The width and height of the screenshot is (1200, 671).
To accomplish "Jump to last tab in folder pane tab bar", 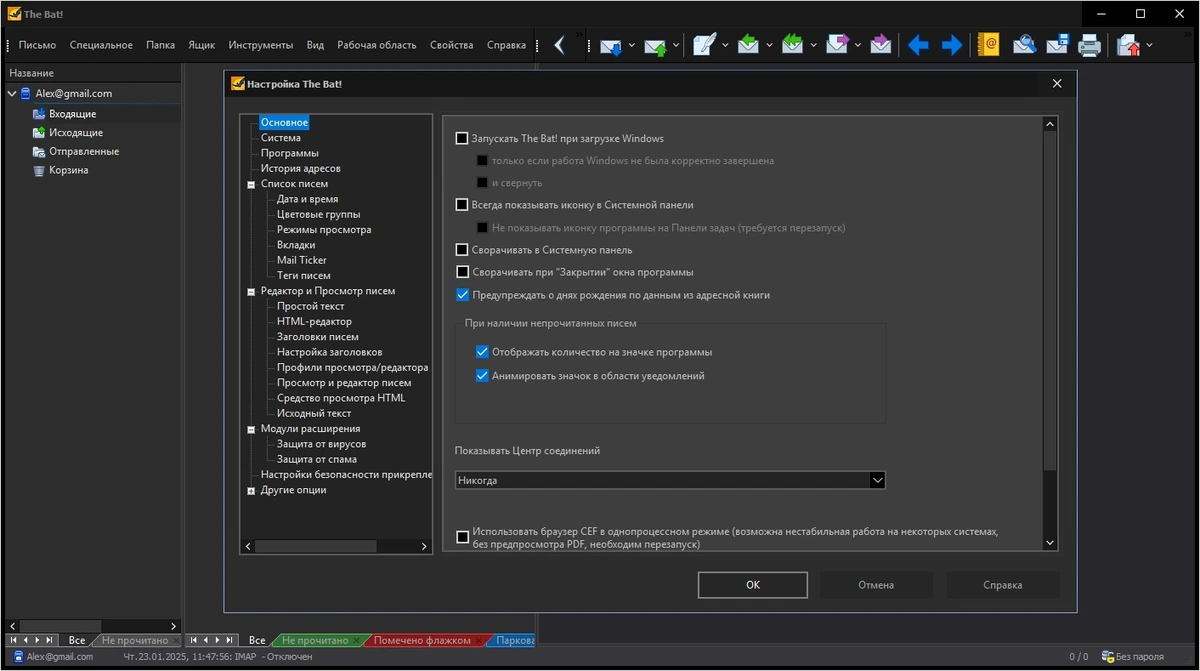I will click(x=50, y=640).
